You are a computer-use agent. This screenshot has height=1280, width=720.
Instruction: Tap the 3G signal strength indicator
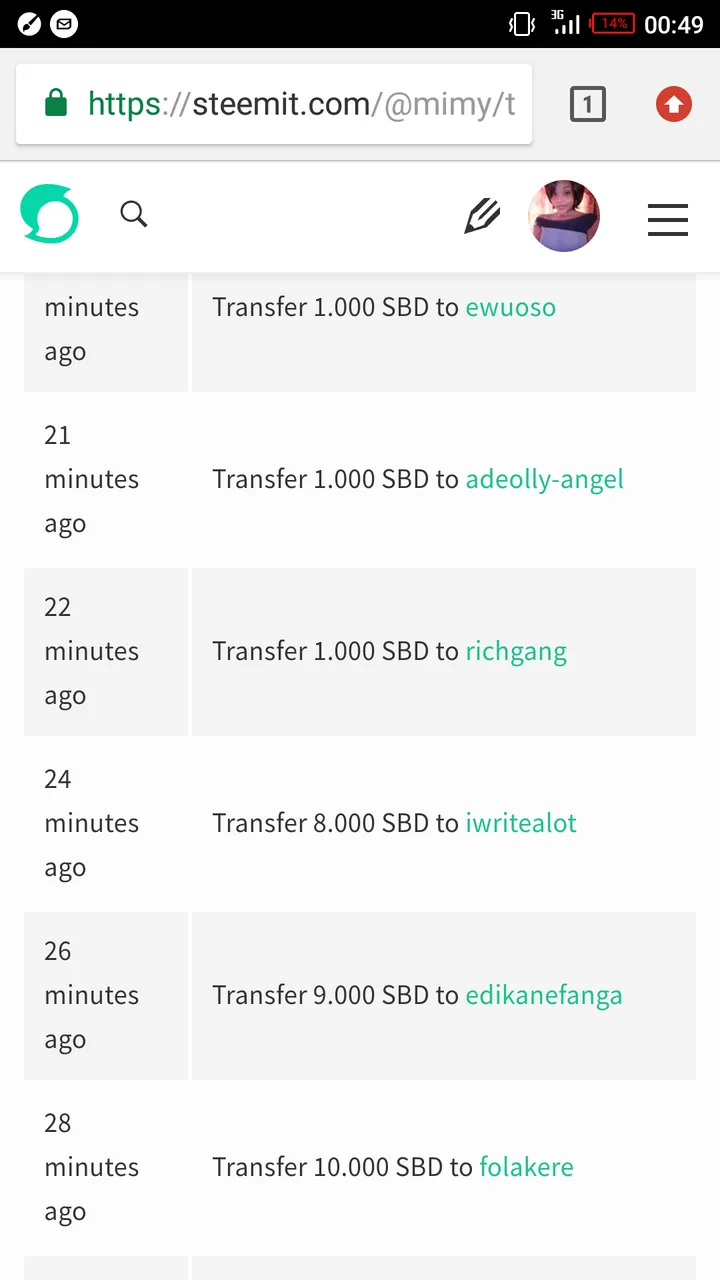(566, 23)
